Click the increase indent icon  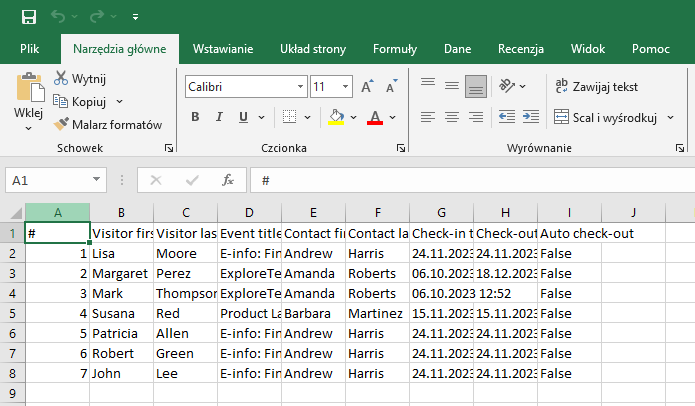(x=530, y=117)
